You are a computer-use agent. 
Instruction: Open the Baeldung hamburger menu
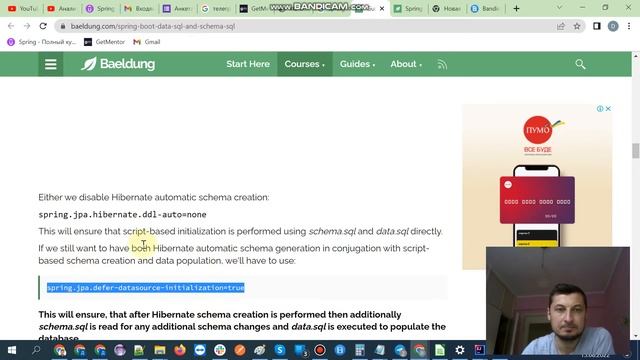point(51,64)
